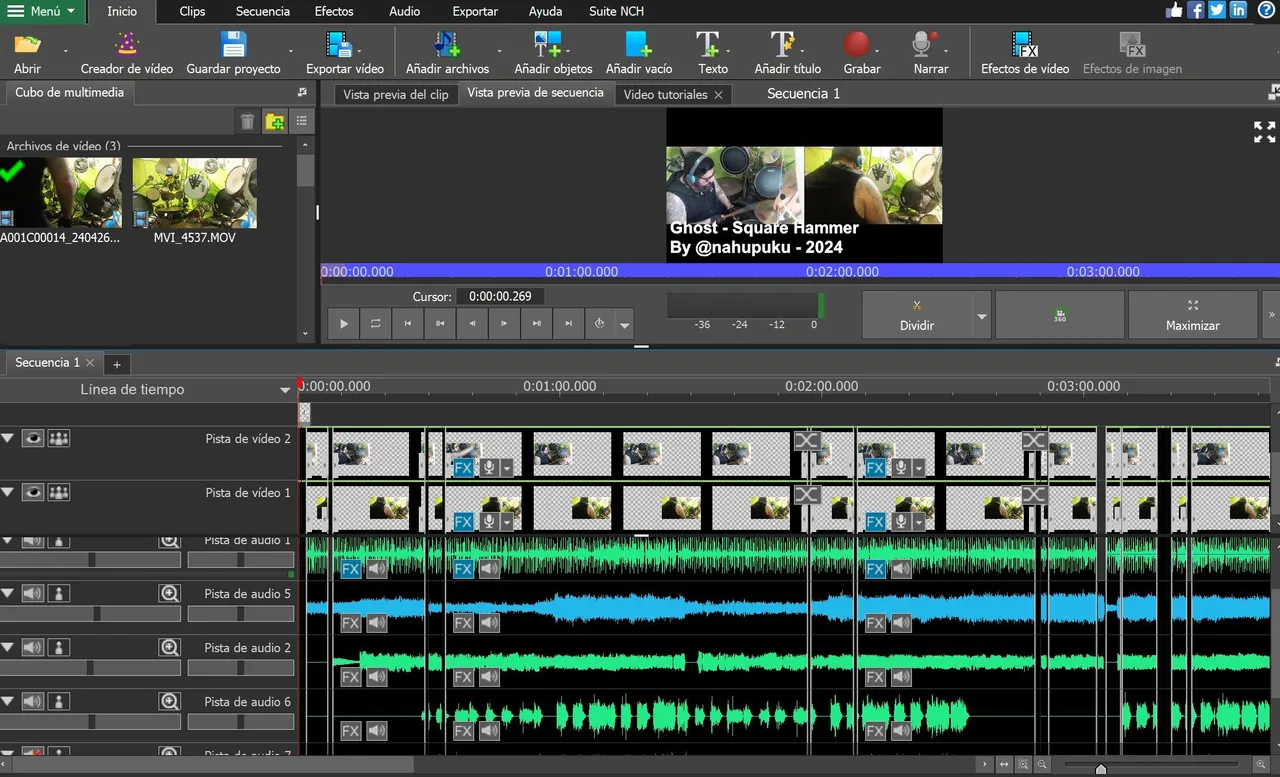Click the Exportar vídeo icon
The height and width of the screenshot is (777, 1280).
tap(340, 45)
